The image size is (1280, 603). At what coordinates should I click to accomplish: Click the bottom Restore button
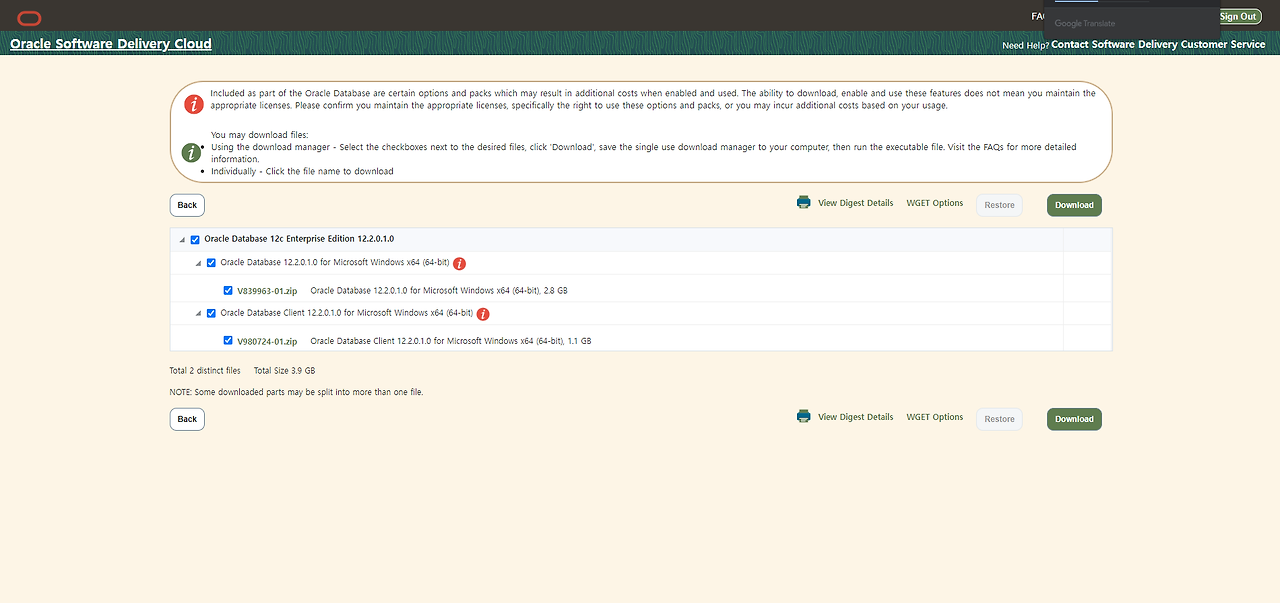[999, 419]
